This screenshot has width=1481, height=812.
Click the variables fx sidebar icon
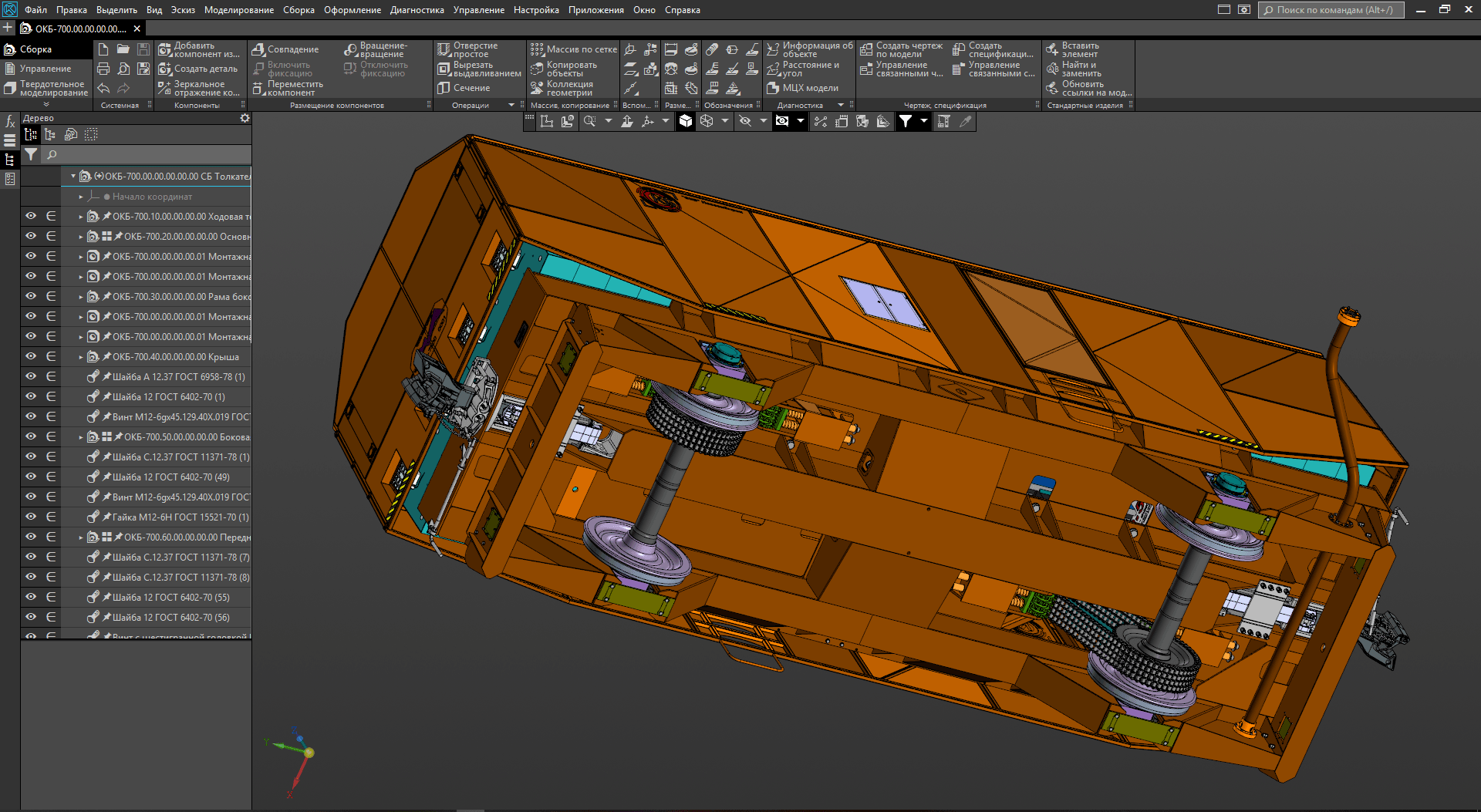[x=10, y=122]
